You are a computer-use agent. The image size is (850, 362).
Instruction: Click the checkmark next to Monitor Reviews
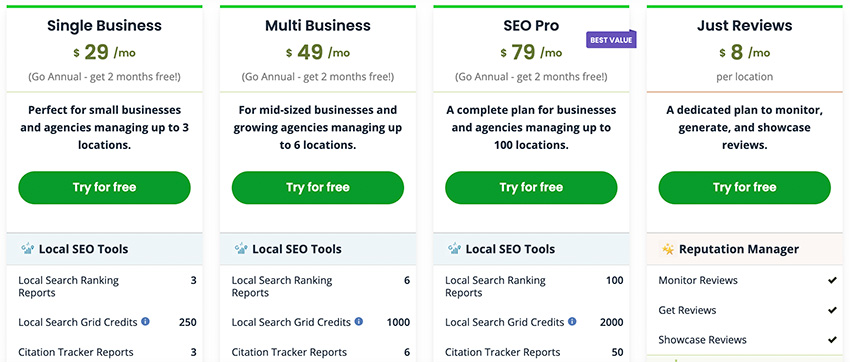point(832,280)
